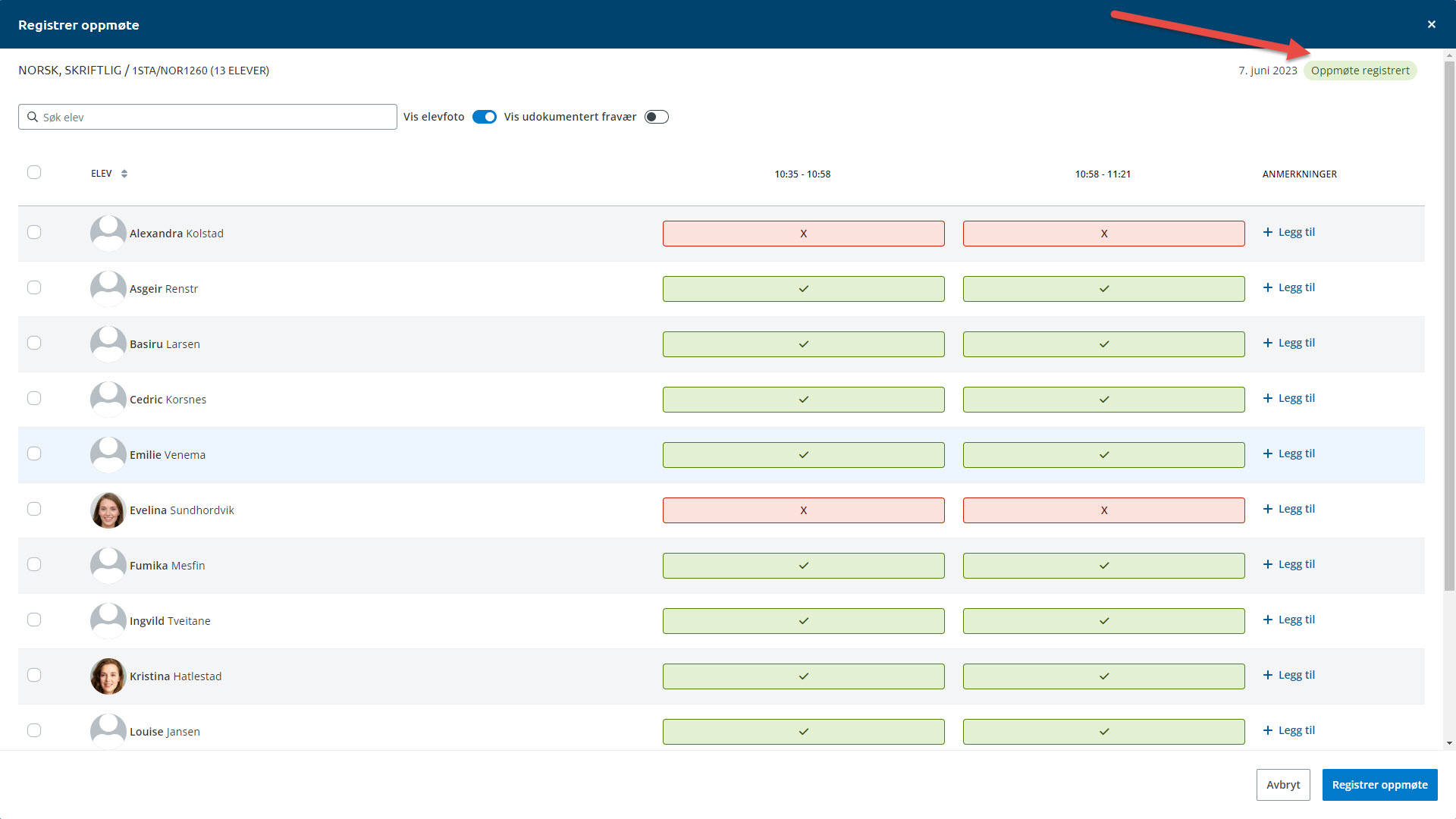Click the search magnifier icon in Søk elev

[x=33, y=117]
